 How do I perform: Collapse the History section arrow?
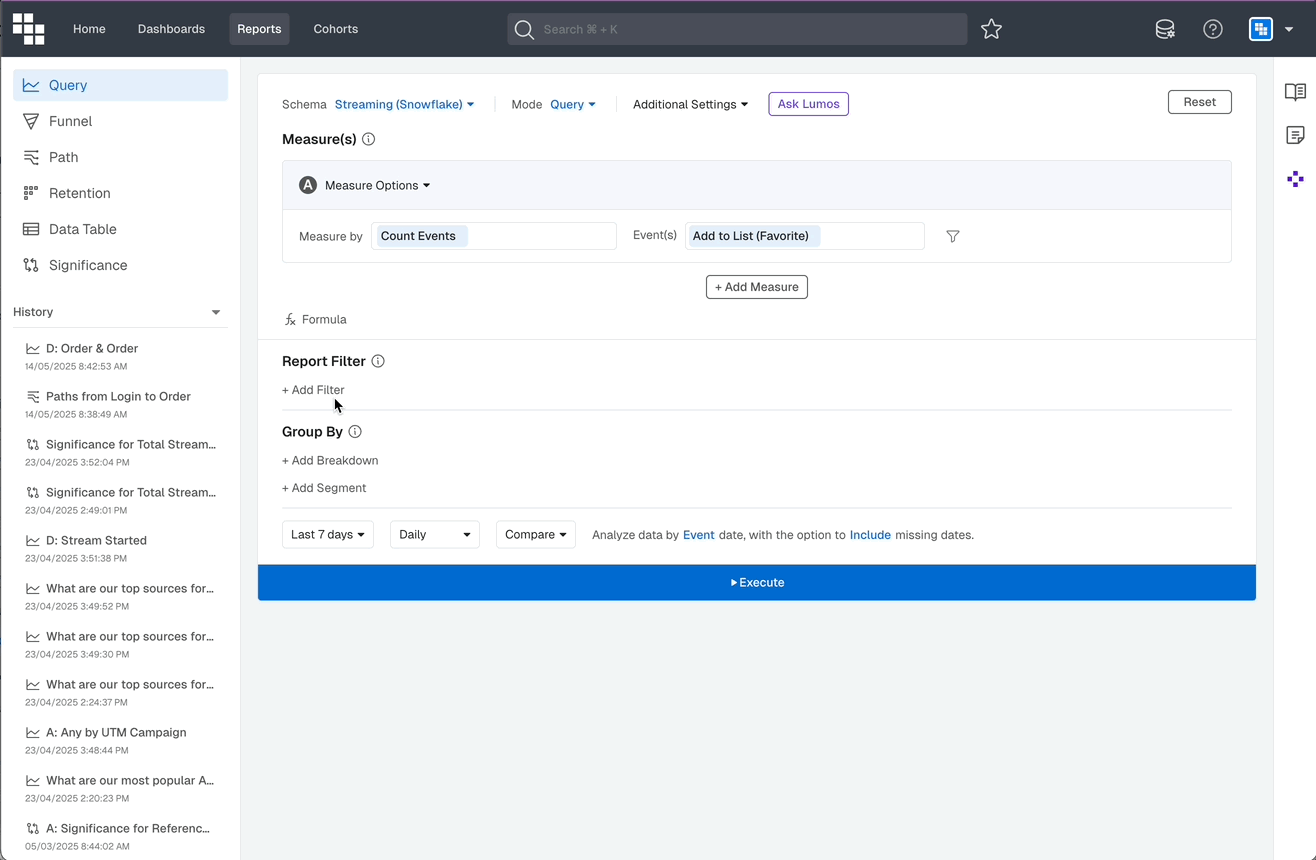(216, 312)
